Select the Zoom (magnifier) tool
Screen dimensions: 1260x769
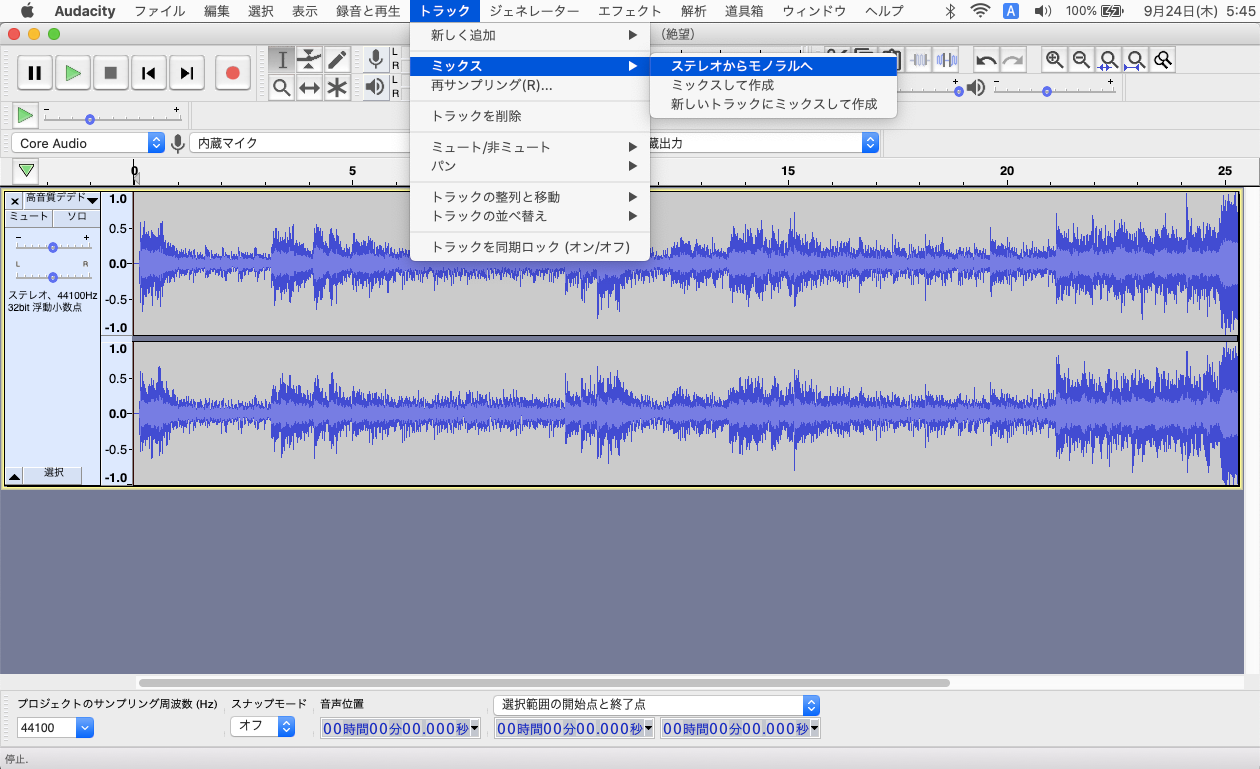pyautogui.click(x=282, y=87)
